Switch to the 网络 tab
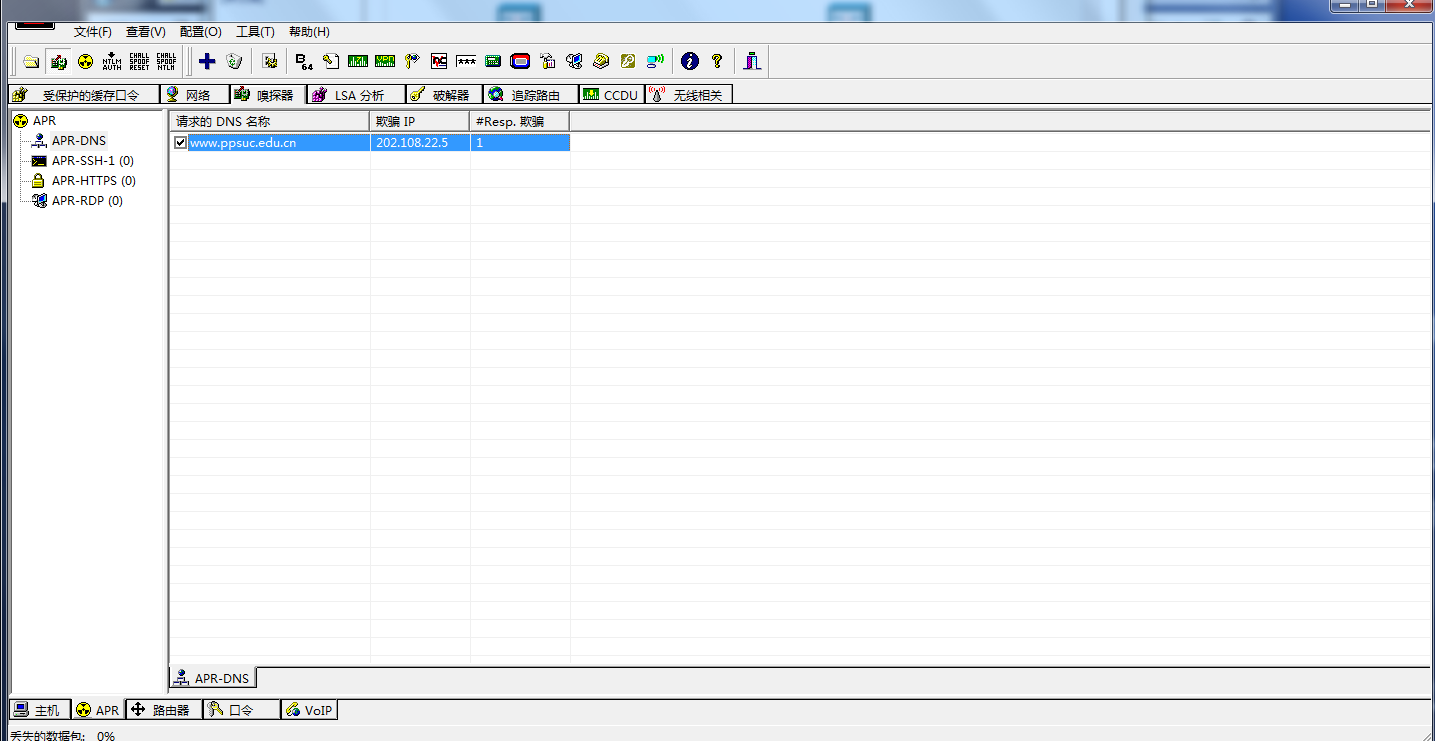The image size is (1435, 741). click(195, 95)
